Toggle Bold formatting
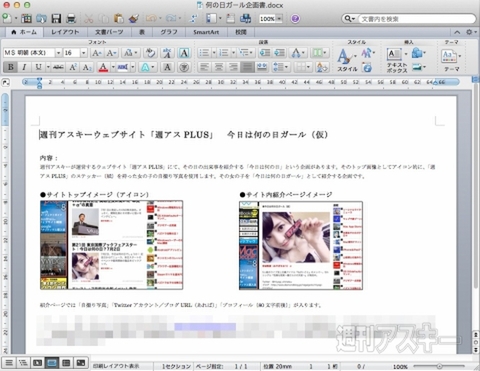 click(11, 67)
